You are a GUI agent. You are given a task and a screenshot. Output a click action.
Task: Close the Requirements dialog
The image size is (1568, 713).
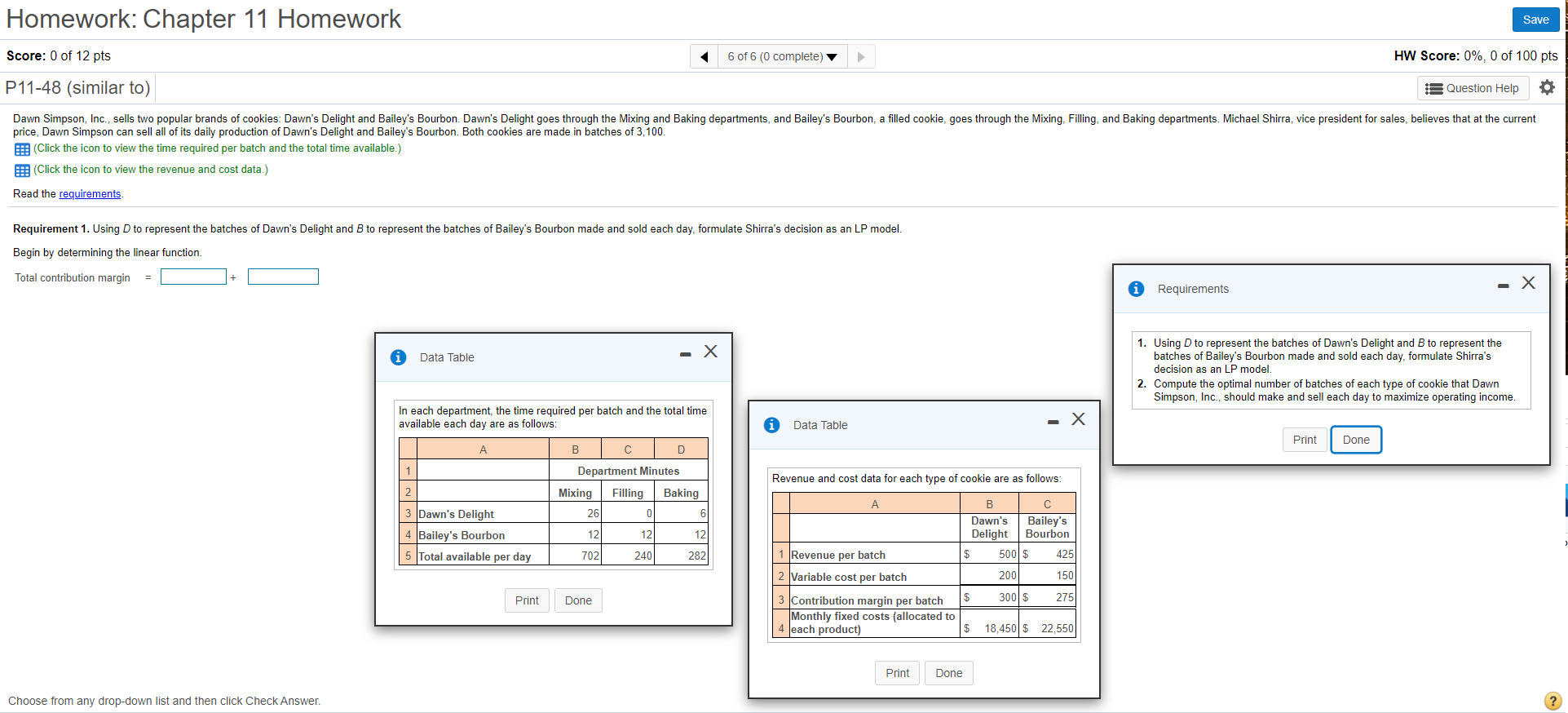coord(1528,282)
